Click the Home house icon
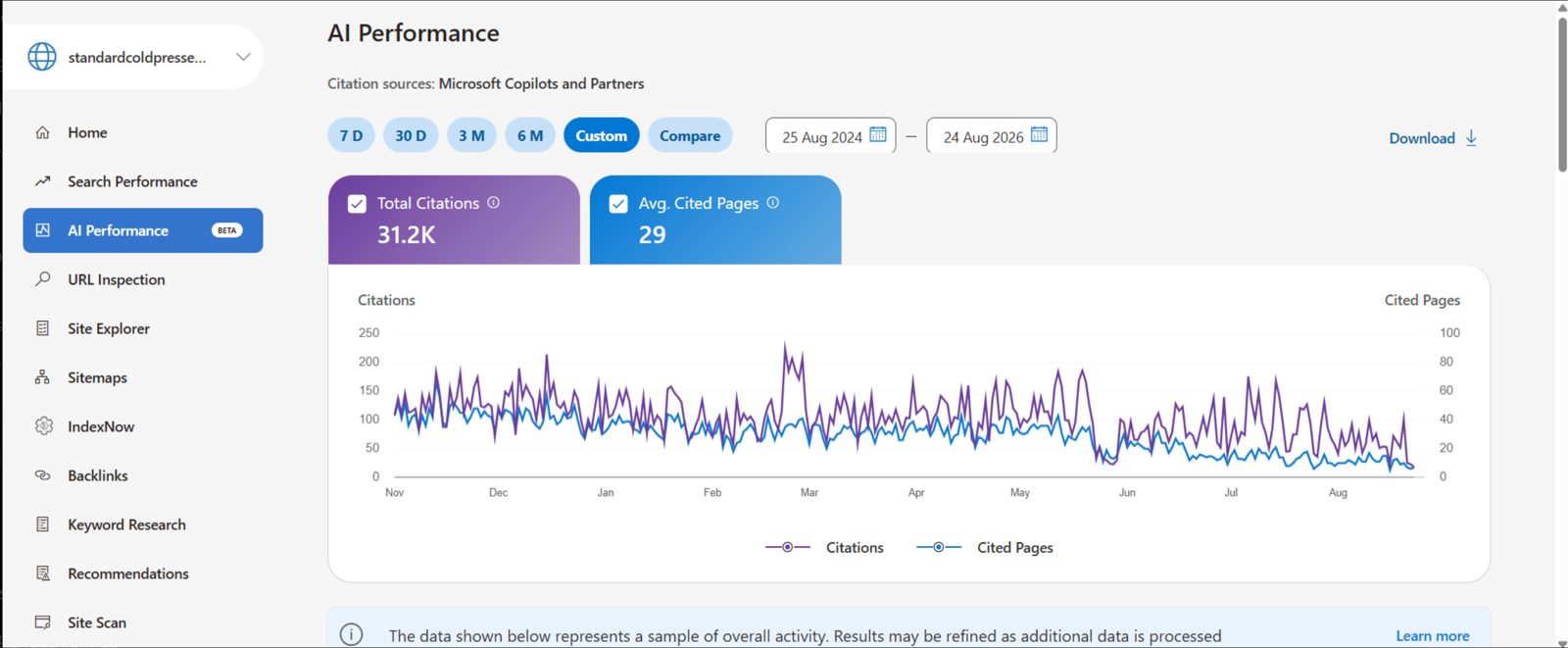Viewport: 1568px width, 648px height. coord(42,132)
